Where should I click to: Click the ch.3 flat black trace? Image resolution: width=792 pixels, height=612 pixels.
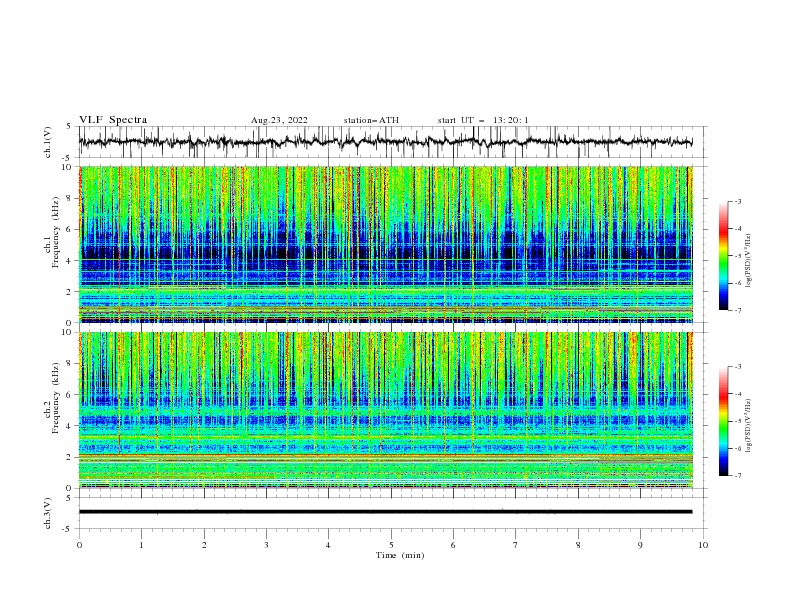coord(385,512)
